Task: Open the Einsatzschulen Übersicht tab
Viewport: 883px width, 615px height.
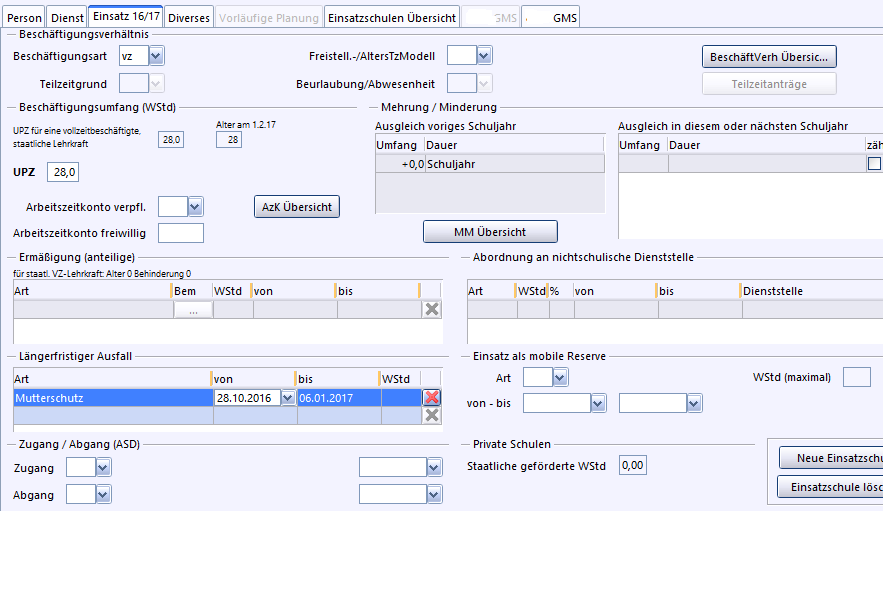Action: point(392,18)
